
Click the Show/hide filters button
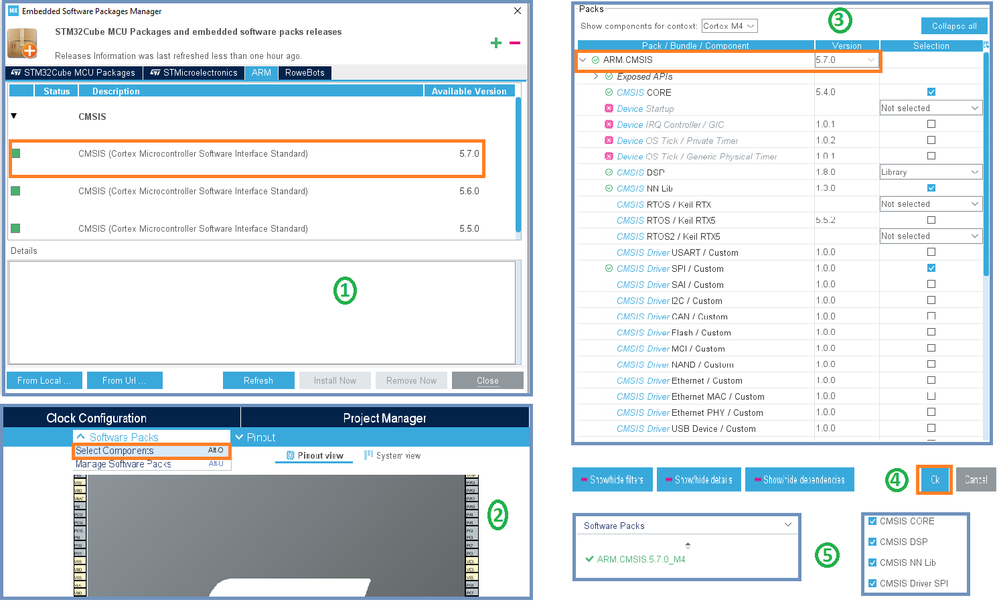click(x=612, y=480)
